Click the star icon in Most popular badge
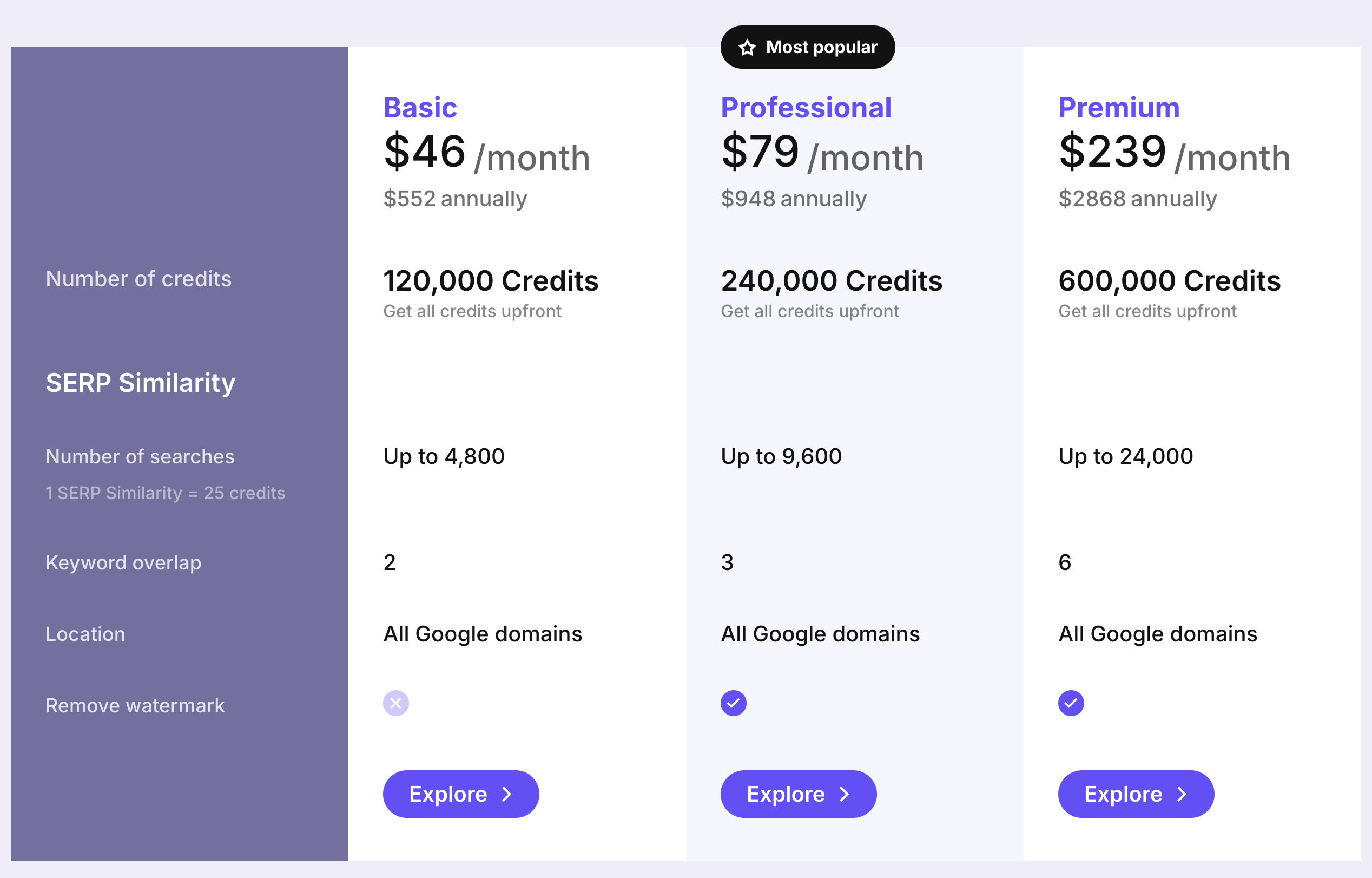The image size is (1372, 878). pyautogui.click(x=747, y=48)
